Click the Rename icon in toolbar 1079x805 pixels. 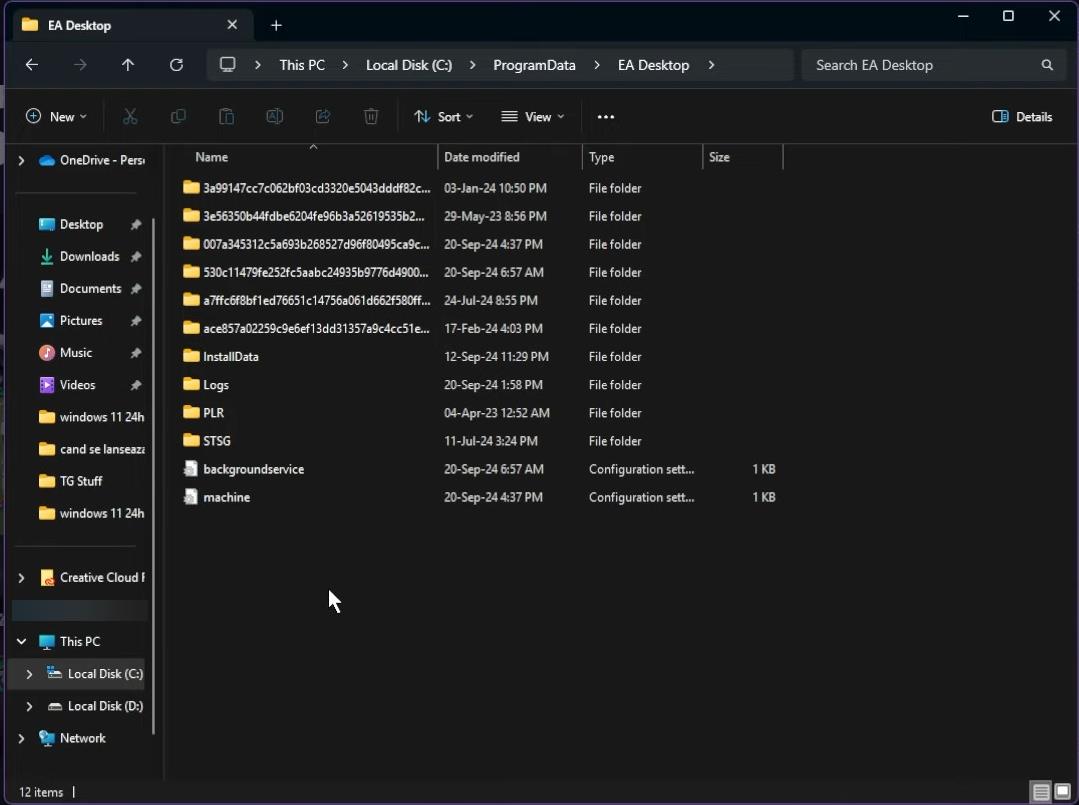[274, 117]
